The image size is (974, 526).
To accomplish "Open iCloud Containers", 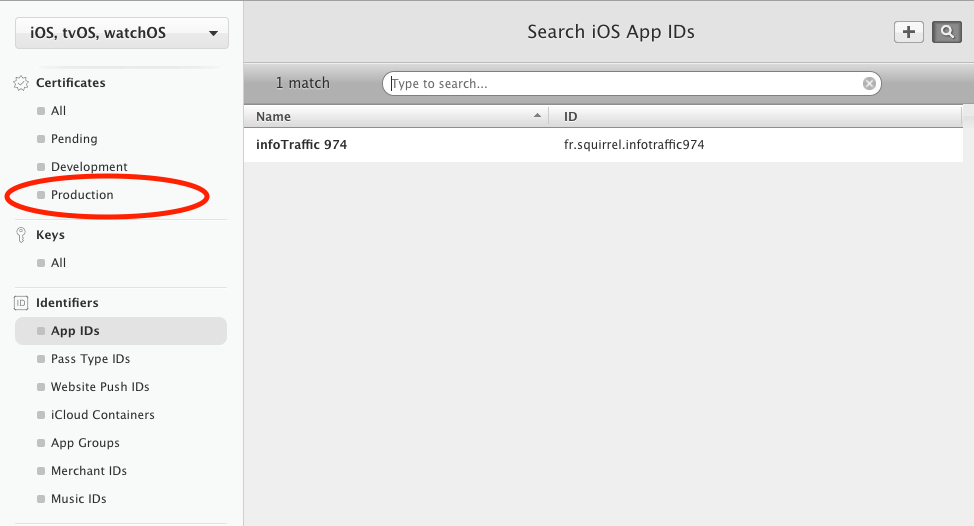I will point(102,415).
